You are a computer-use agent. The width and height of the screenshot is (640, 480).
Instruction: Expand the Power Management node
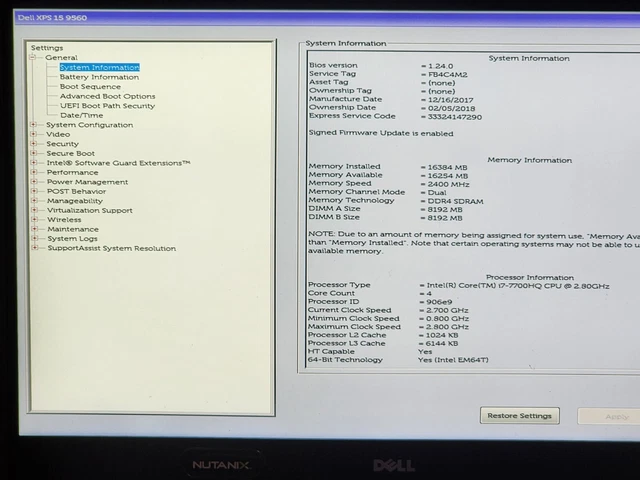point(34,182)
